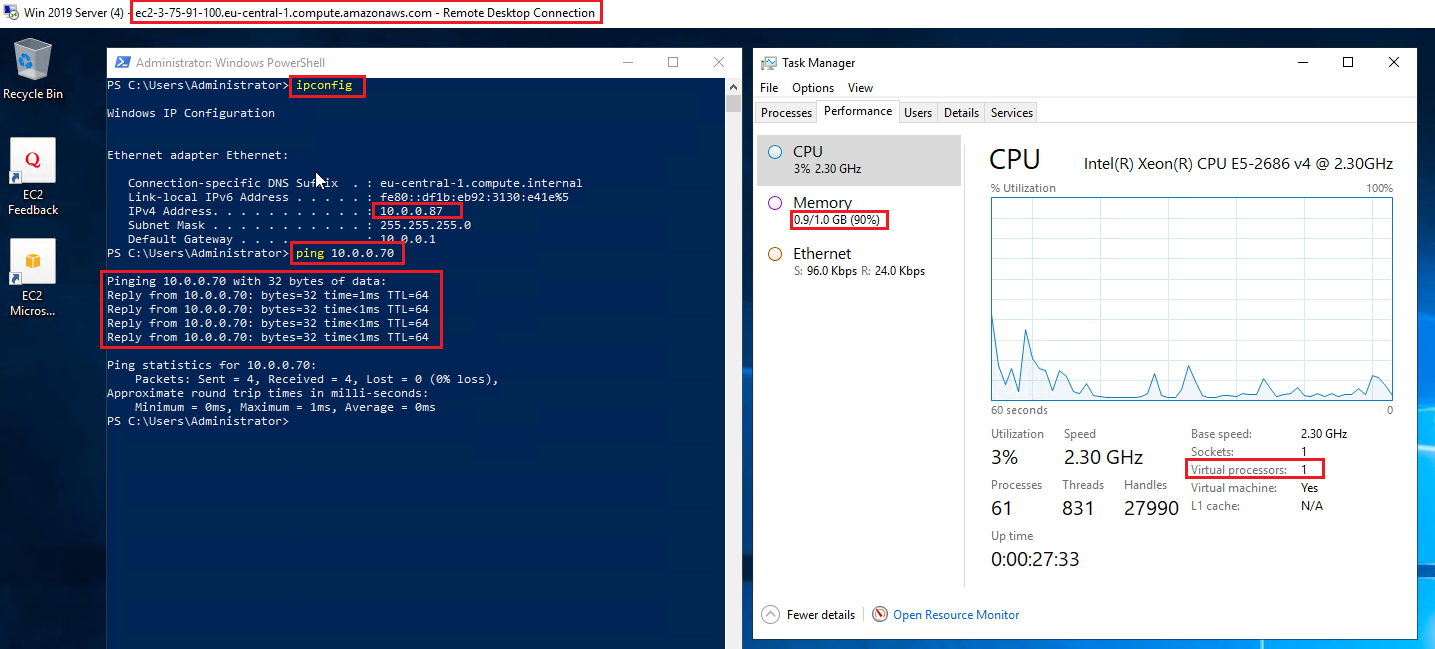Click the last PowerShell prompt line
1435x649 pixels.
tap(198, 421)
